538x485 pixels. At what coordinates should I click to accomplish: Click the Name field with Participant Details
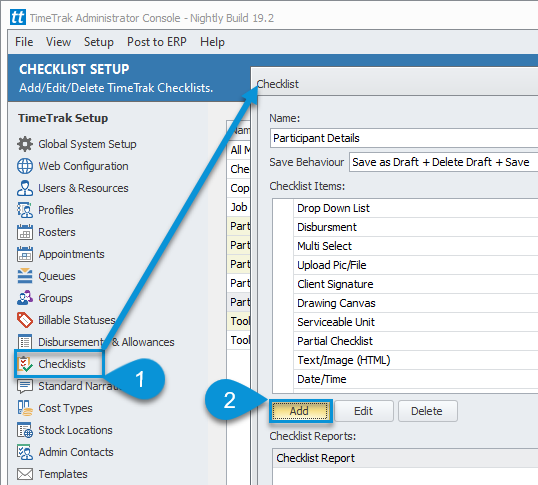pos(404,138)
